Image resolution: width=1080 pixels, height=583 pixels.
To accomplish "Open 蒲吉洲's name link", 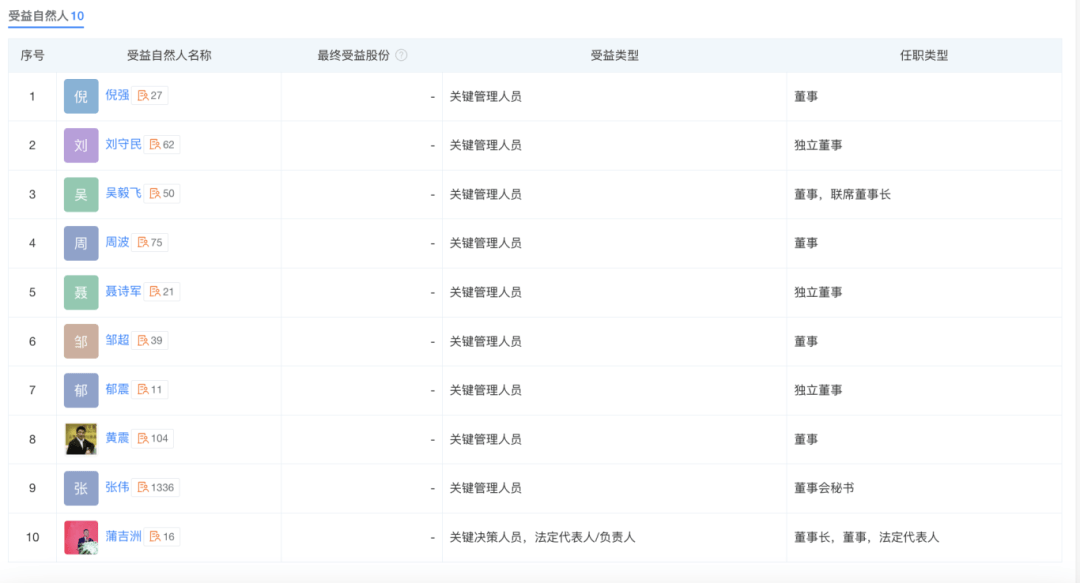I will (x=123, y=536).
